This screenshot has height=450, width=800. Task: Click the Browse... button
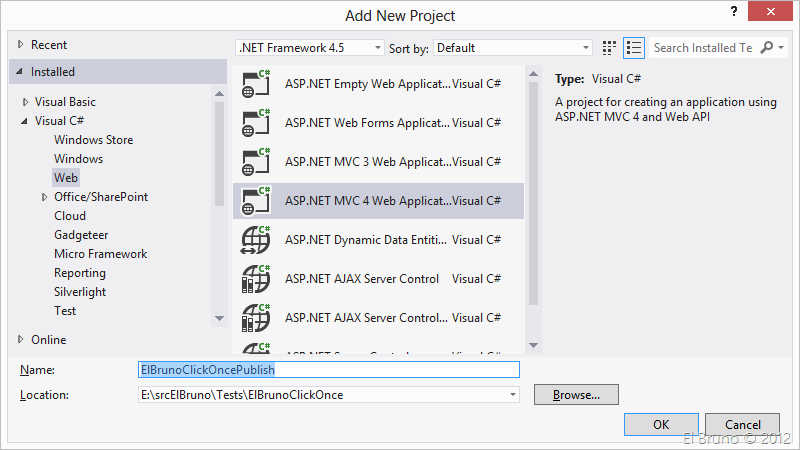(576, 395)
